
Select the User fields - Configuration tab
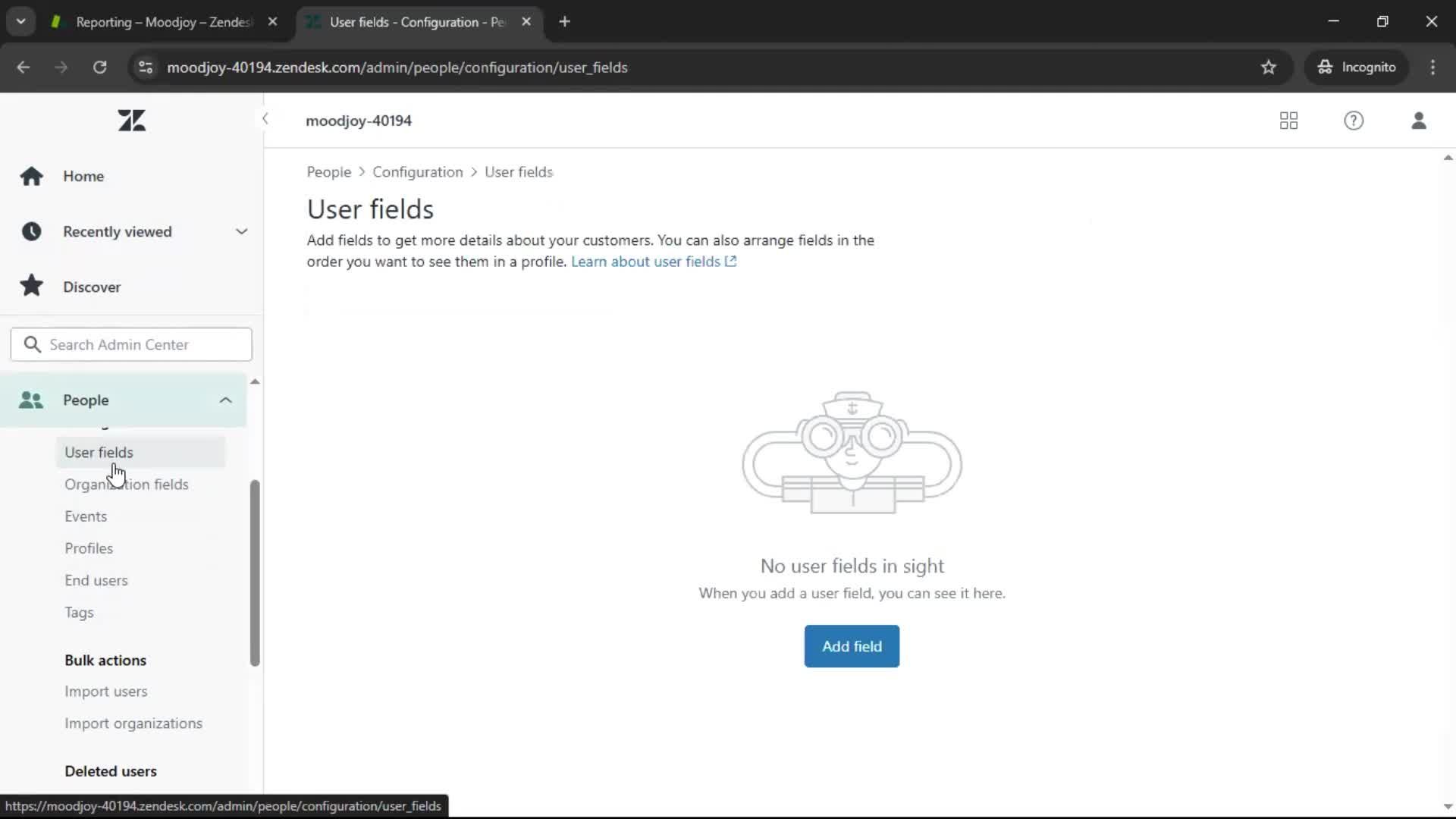point(417,22)
